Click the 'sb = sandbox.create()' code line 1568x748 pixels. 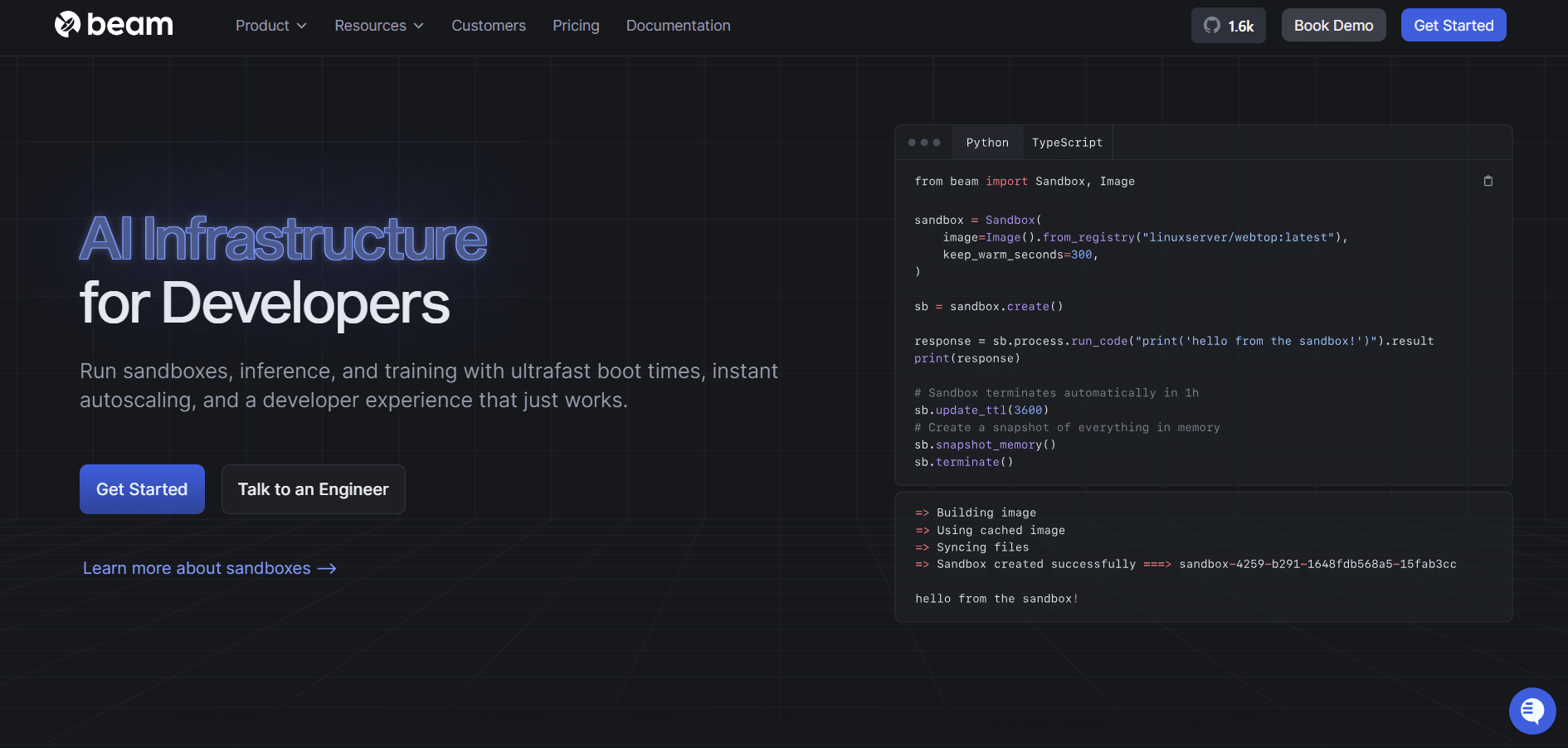tap(989, 307)
